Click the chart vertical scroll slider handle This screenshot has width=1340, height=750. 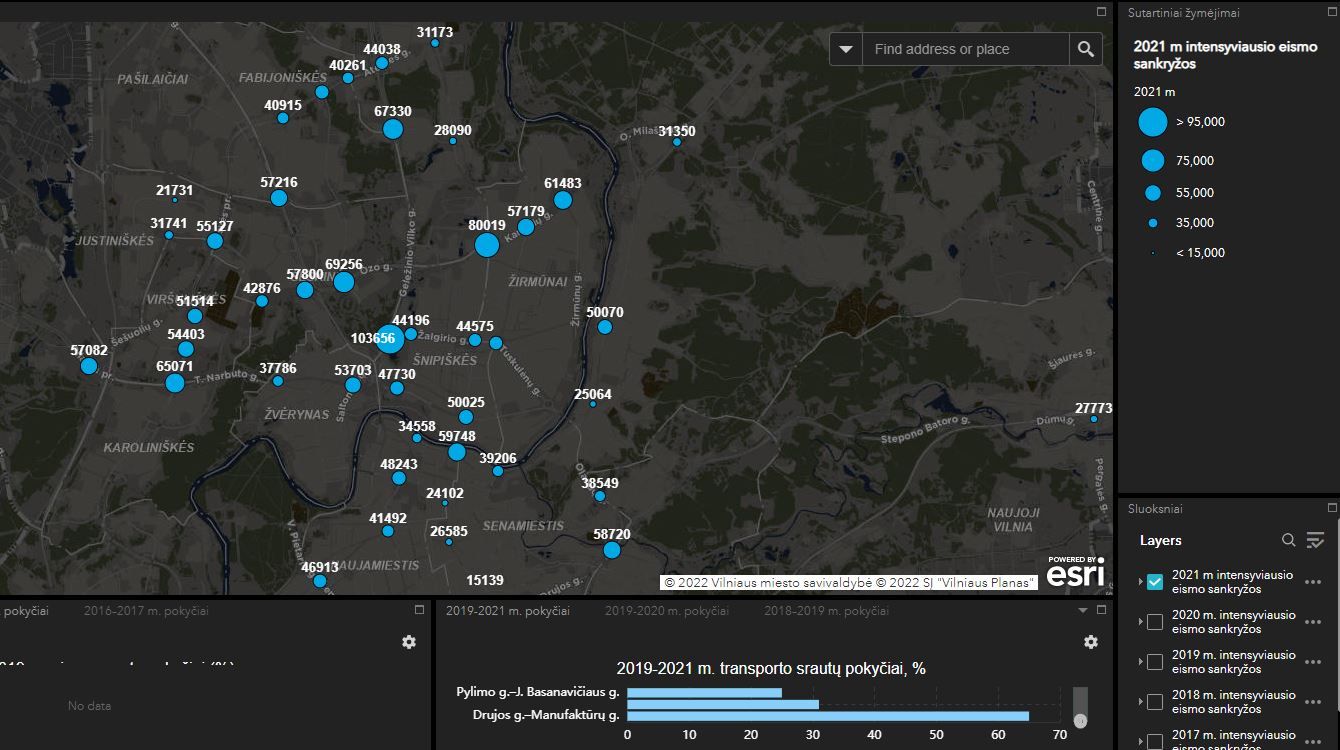tap(1080, 720)
